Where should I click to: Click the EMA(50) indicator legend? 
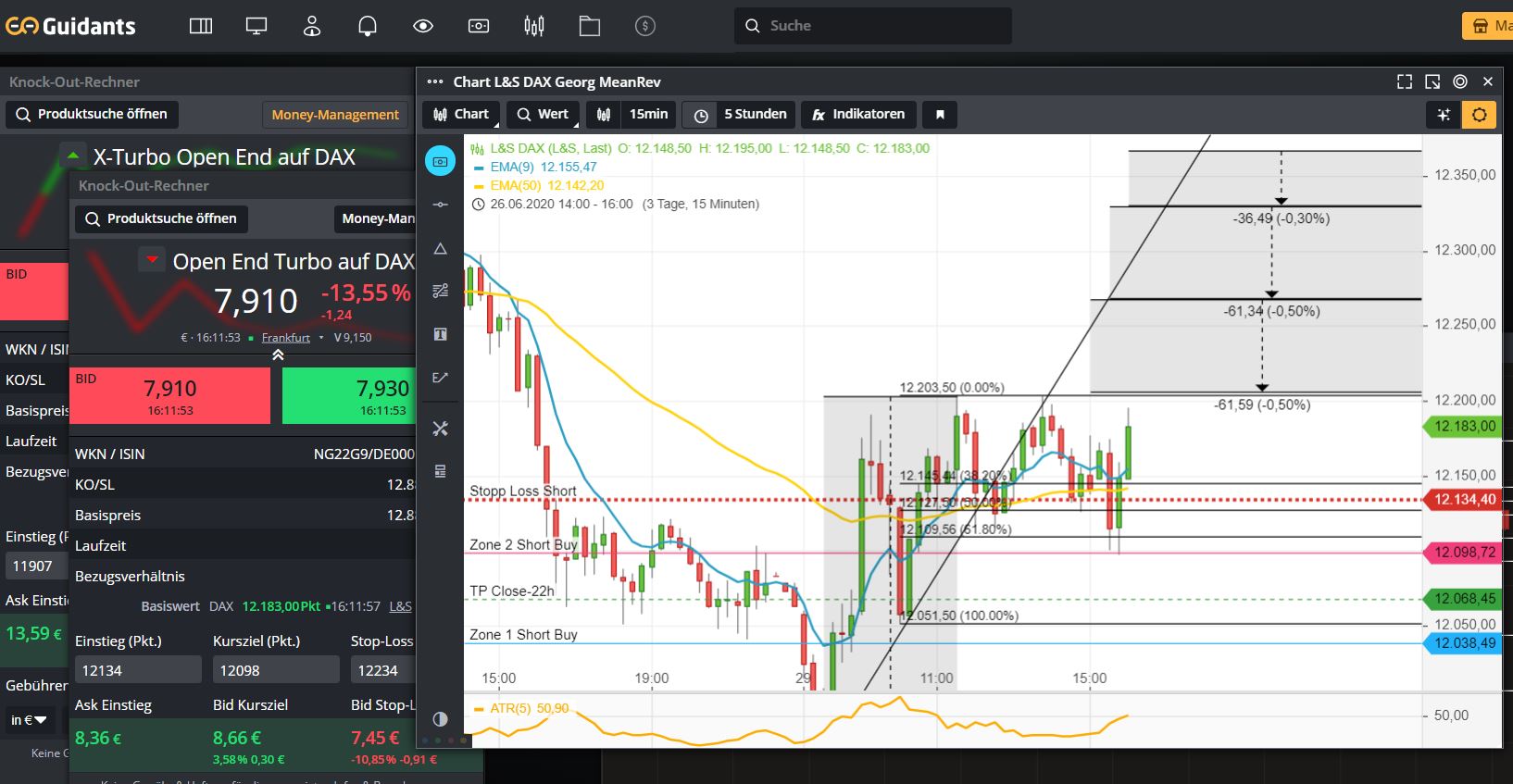(538, 186)
